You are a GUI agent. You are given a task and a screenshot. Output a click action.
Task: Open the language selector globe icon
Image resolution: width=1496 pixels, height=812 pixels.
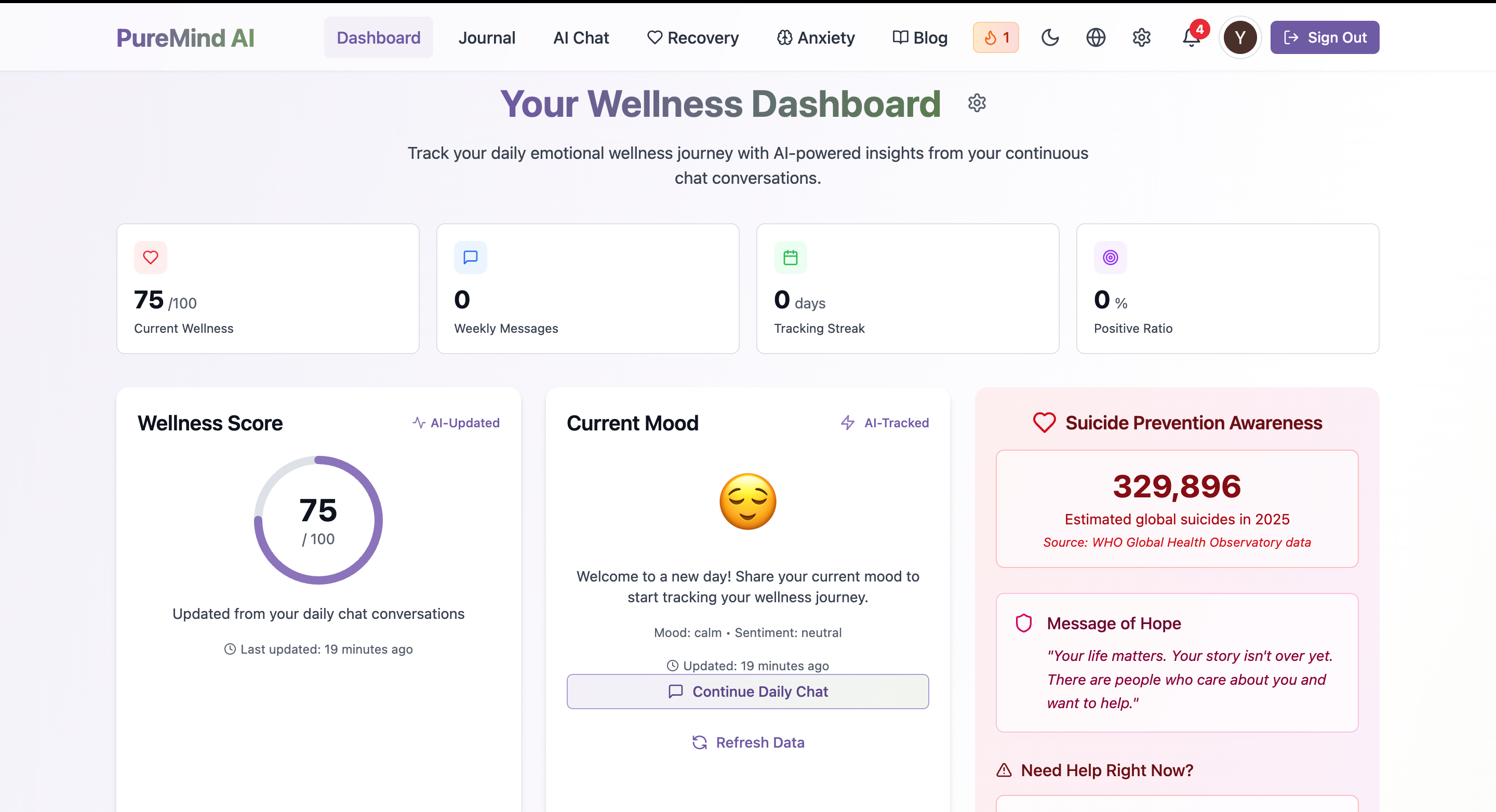1096,38
